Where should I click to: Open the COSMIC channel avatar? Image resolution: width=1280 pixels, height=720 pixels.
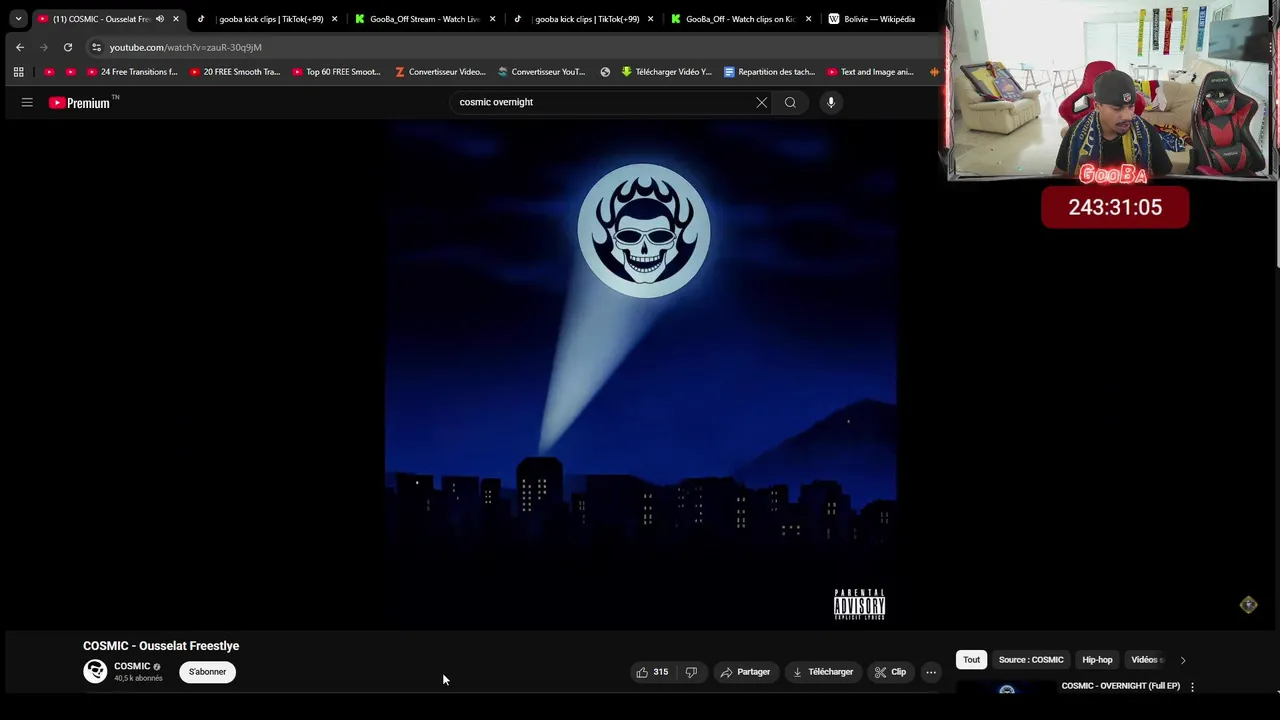(95, 671)
